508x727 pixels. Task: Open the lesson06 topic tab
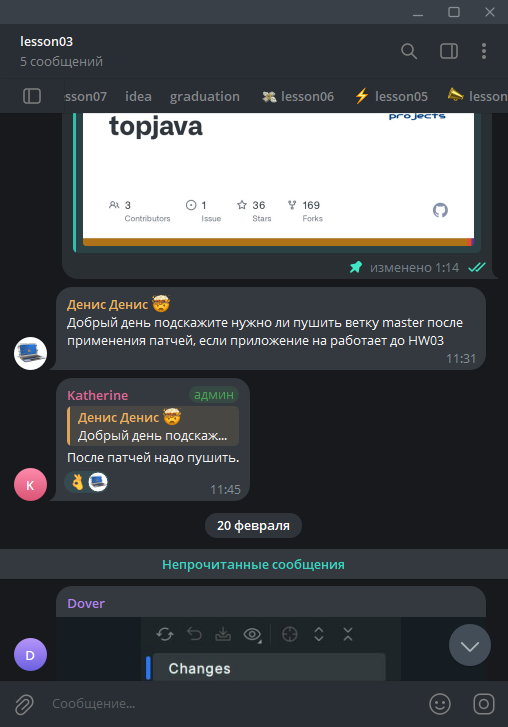point(298,96)
